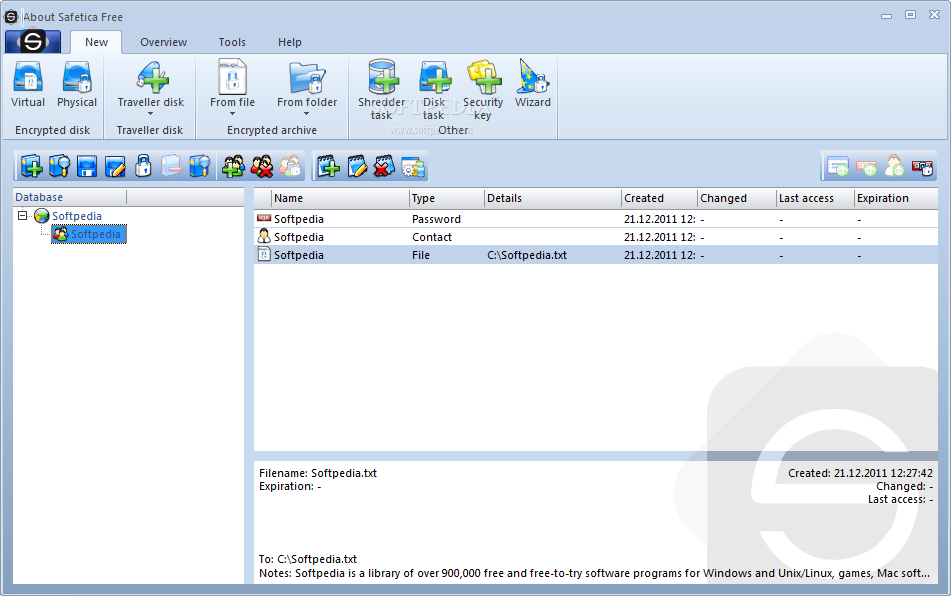Create a new Virtual encrypted disk
Viewport: 951px width, 596px height.
click(28, 85)
